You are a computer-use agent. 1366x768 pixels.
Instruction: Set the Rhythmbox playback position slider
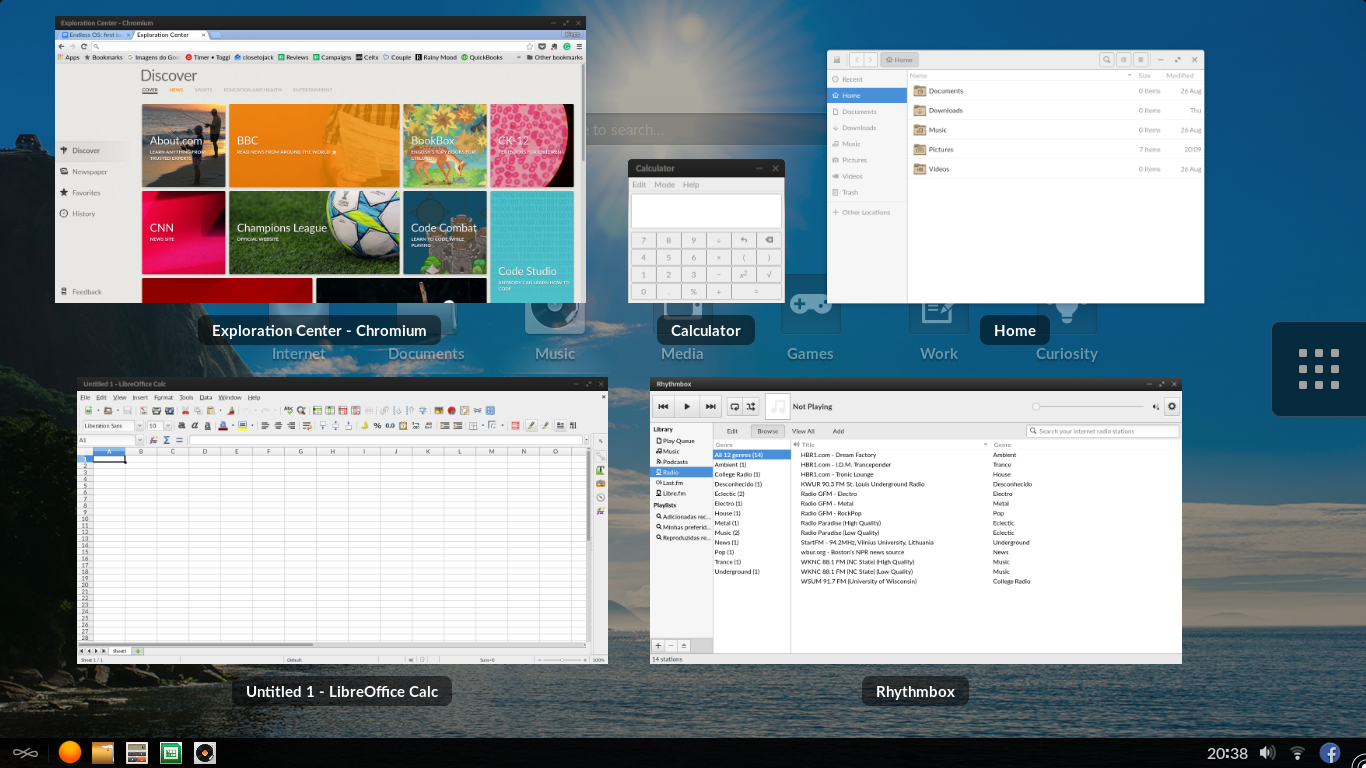(x=1088, y=407)
